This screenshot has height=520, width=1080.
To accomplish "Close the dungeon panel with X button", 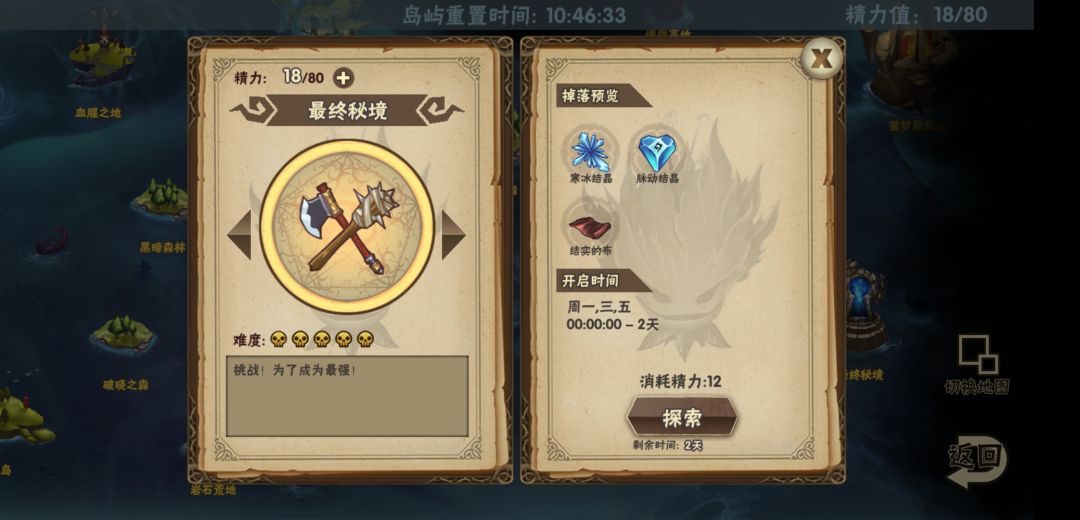I will click(x=821, y=59).
